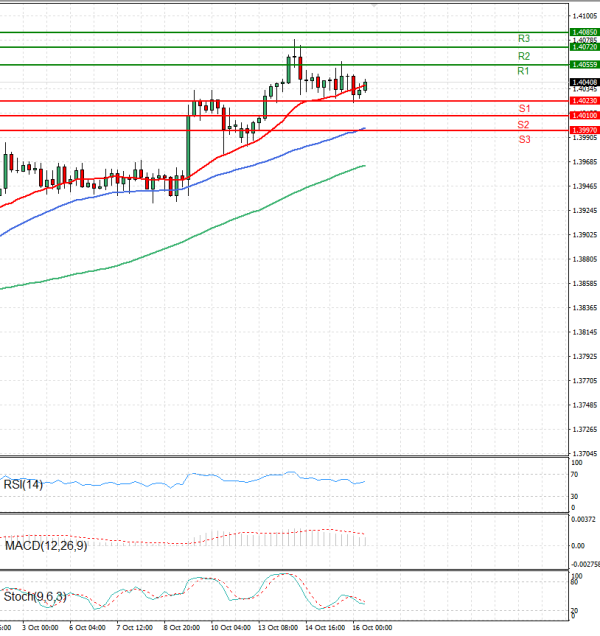The image size is (600, 636).
Task: Click the S2 support label
Action: tap(523, 125)
